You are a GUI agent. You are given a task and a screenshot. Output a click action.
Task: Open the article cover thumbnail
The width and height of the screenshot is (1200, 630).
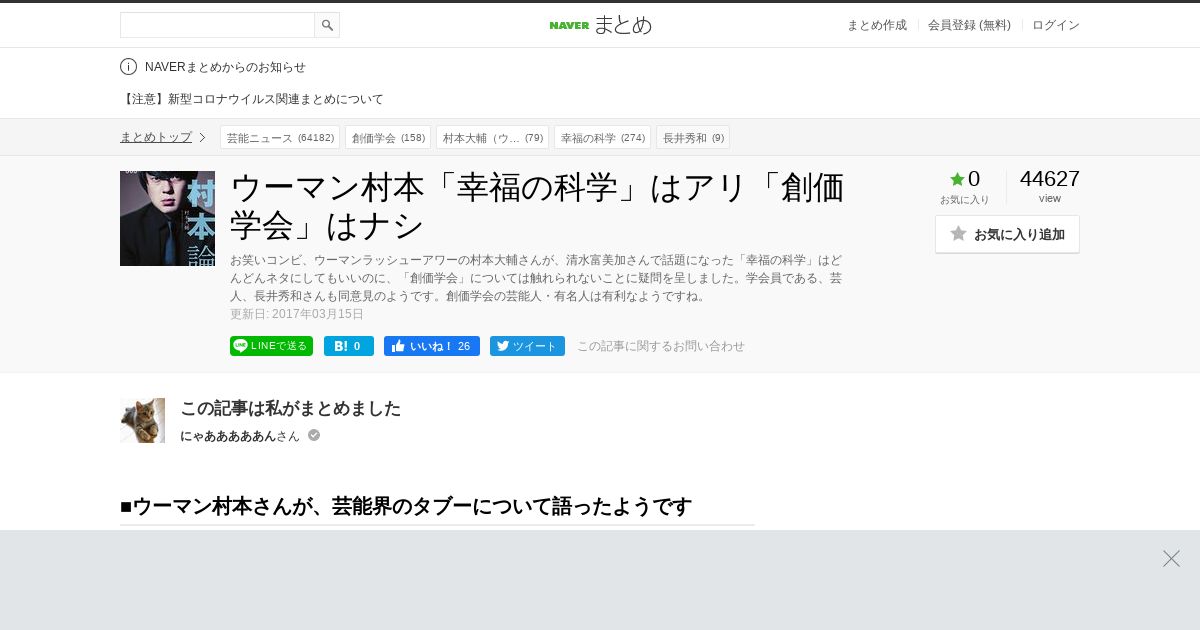(167, 218)
